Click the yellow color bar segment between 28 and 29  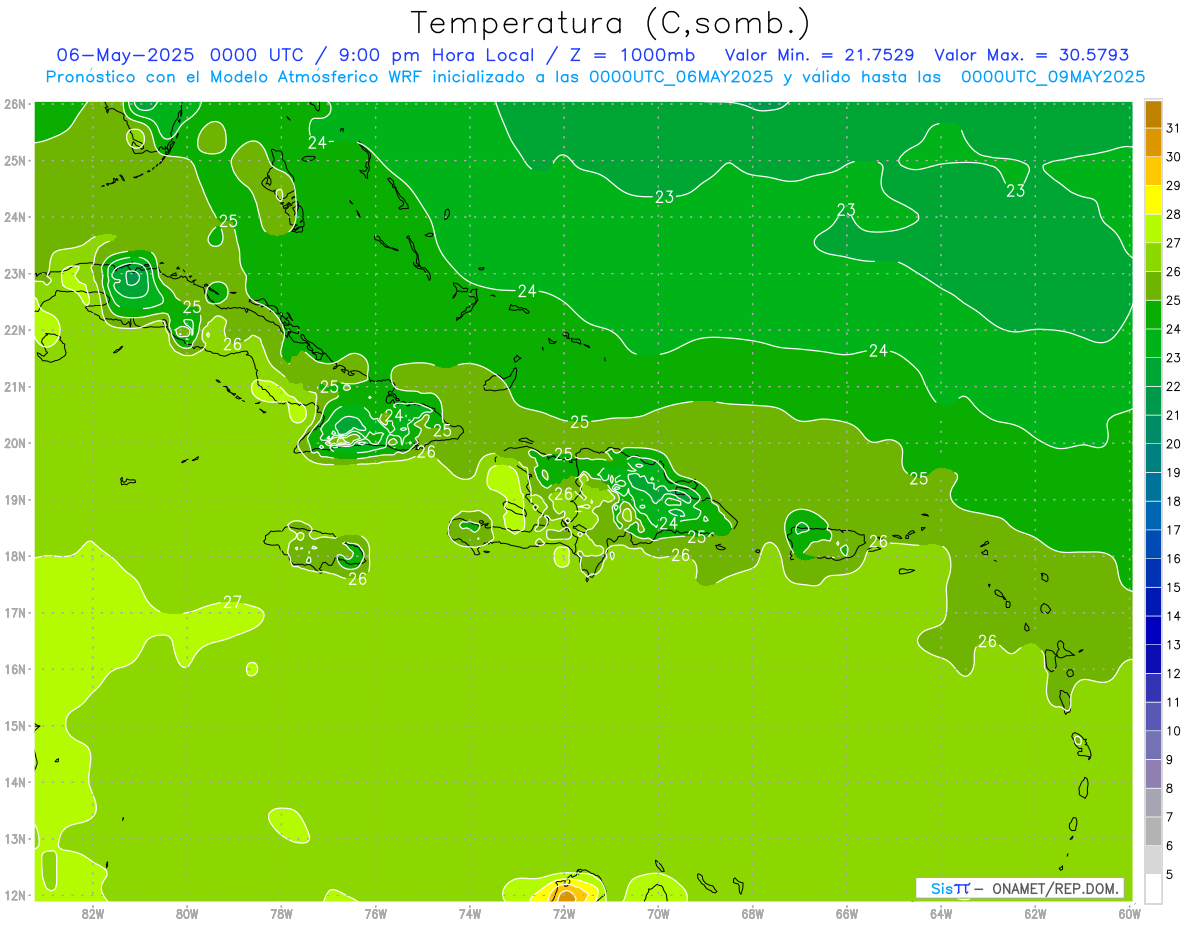[1153, 200]
